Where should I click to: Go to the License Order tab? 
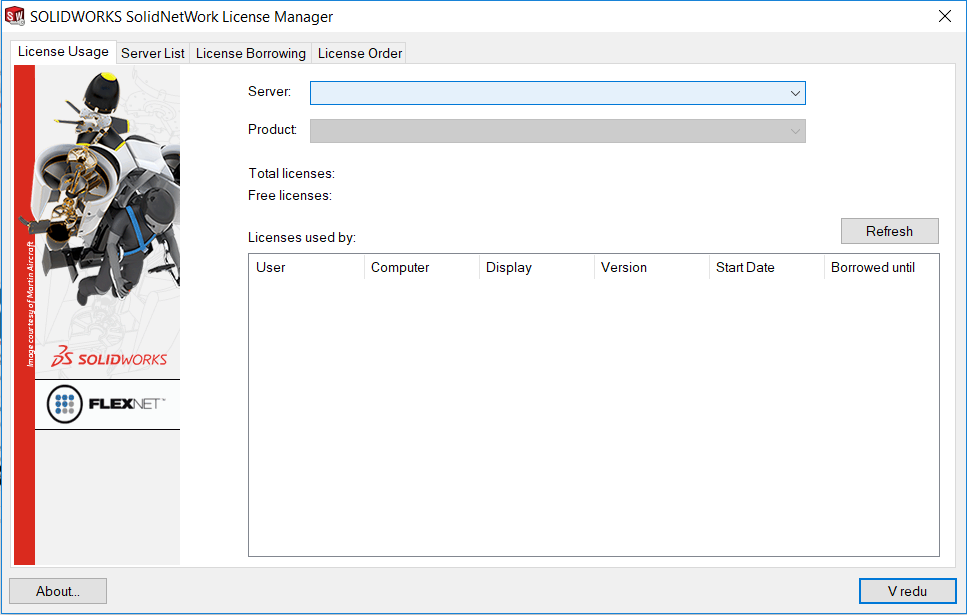point(360,53)
